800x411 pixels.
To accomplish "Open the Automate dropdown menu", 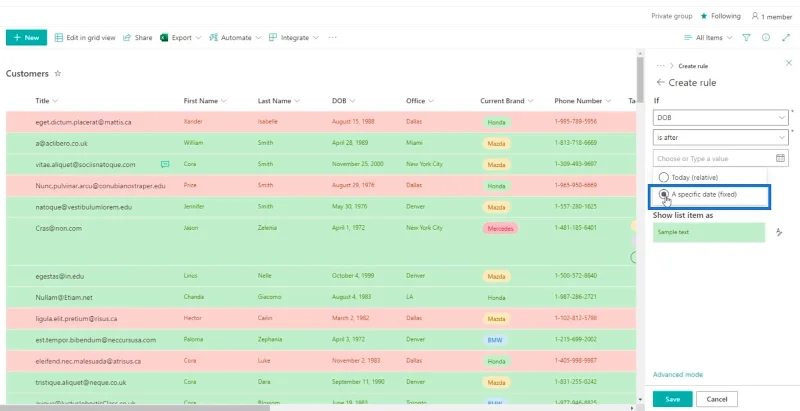I will 235,38.
